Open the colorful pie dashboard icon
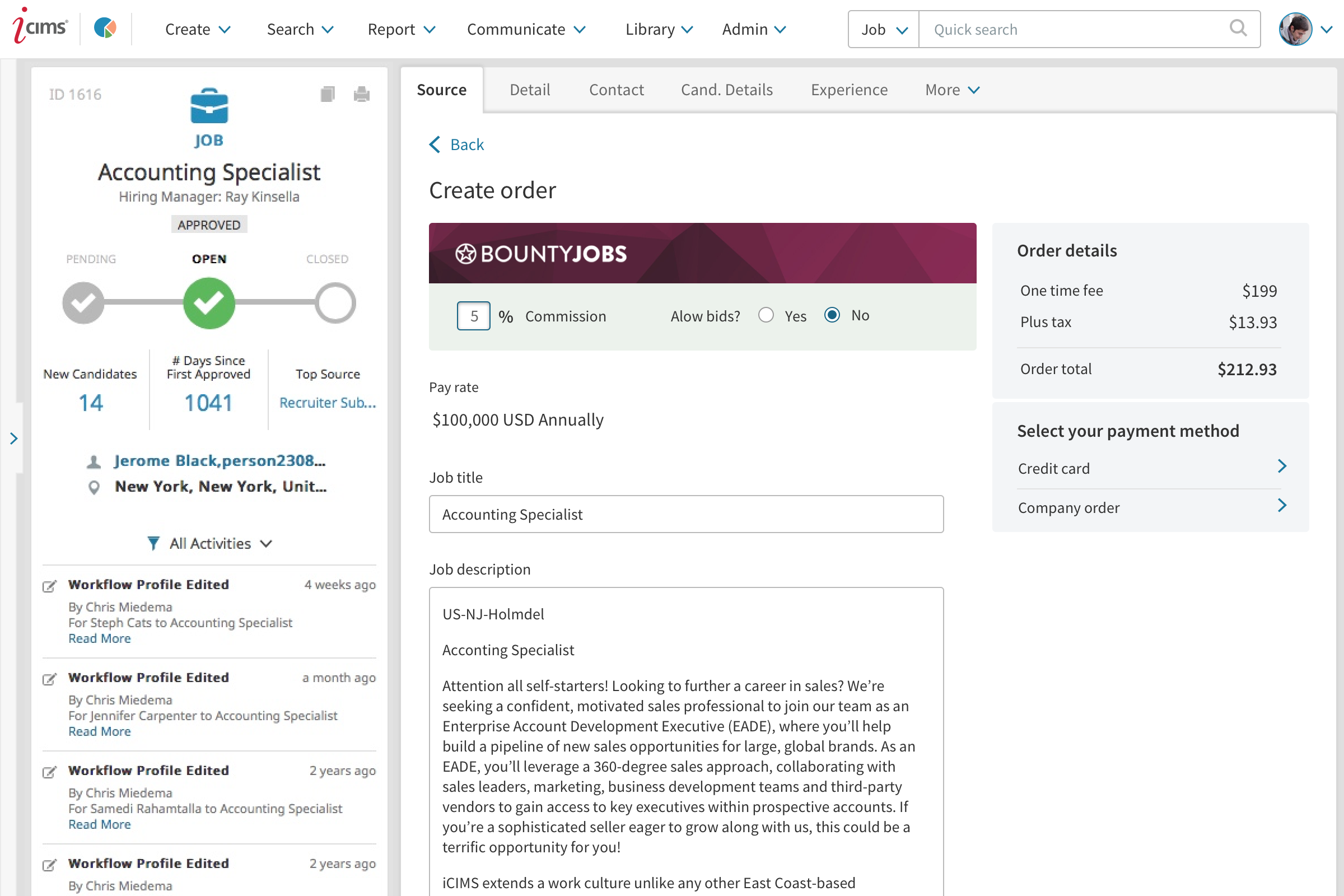1344x896 pixels. coord(105,28)
